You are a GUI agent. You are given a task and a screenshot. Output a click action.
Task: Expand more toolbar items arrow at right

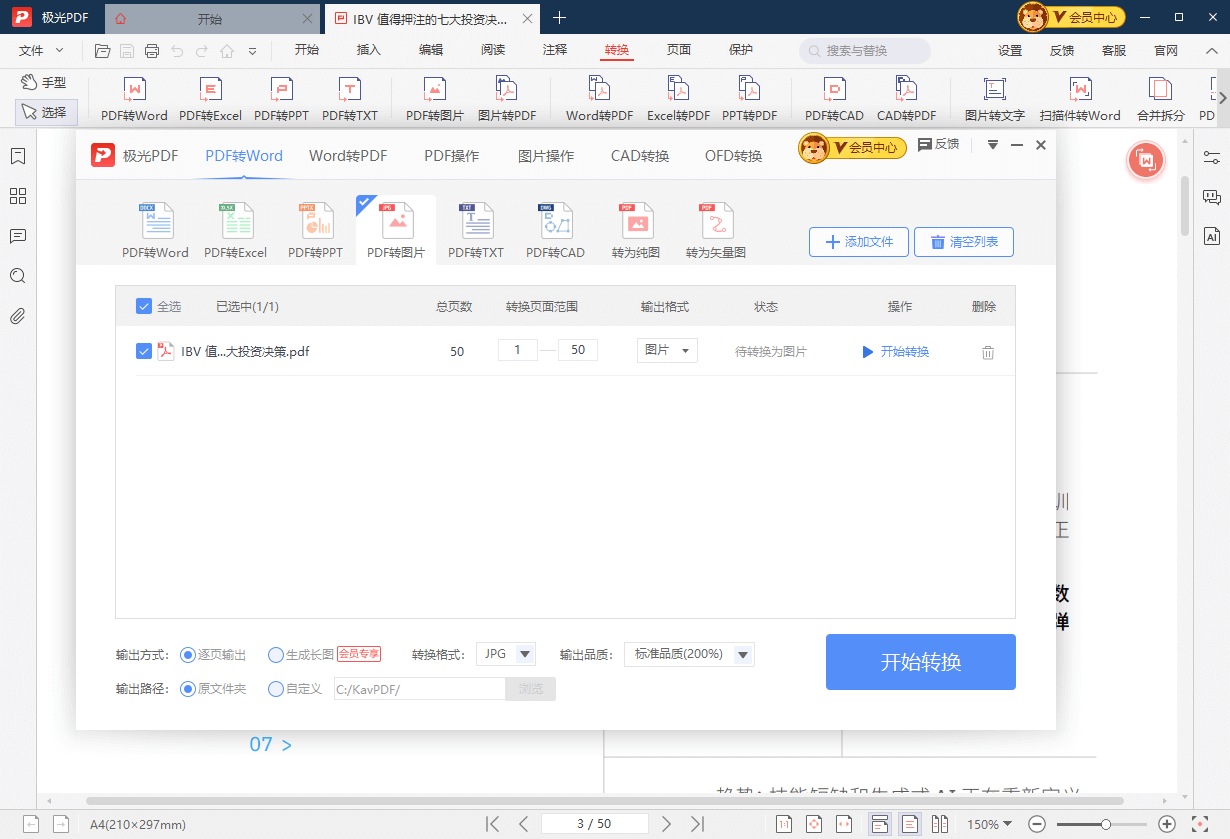point(1222,97)
